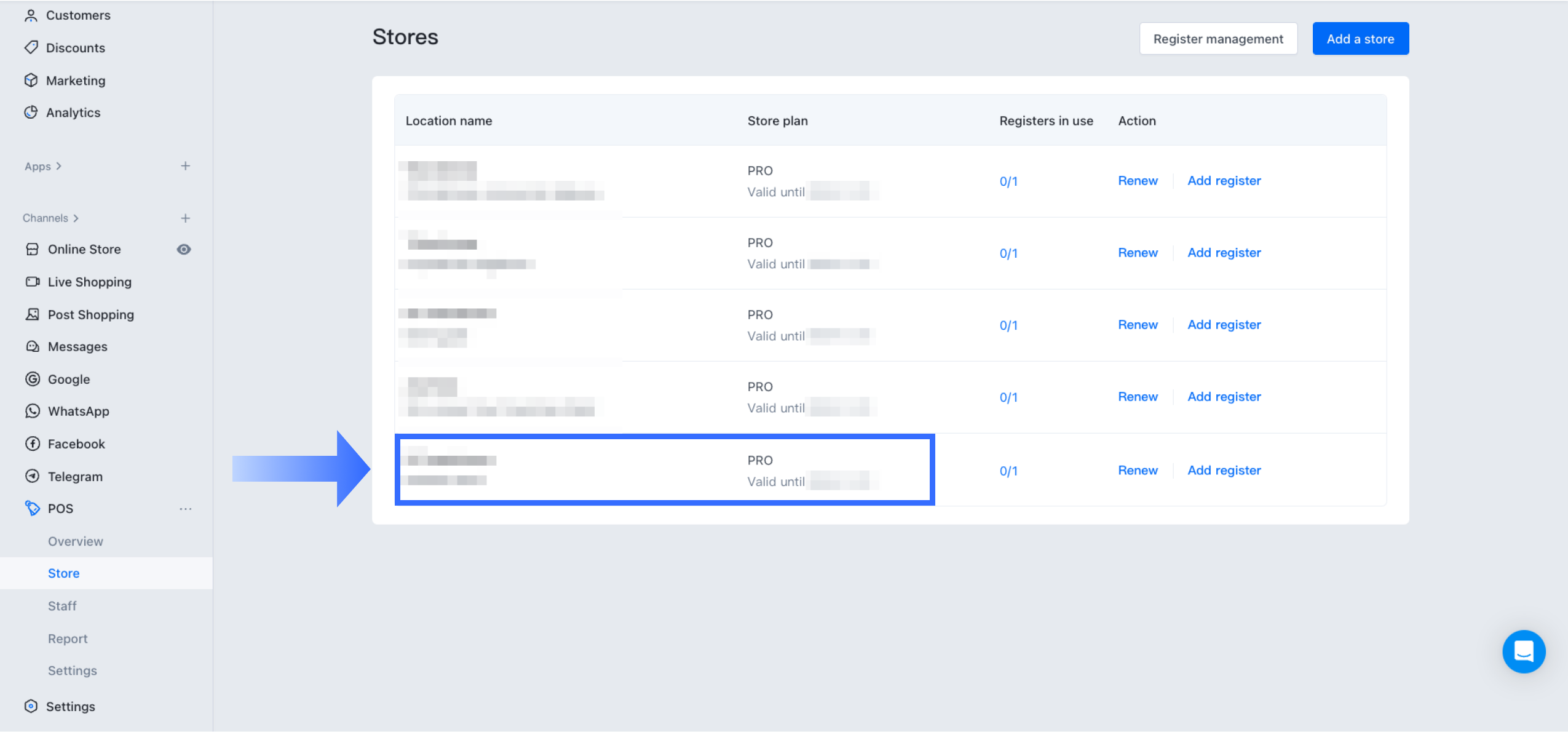Screen dimensions: 1568x732
Task: Click the plus next to Channels
Action: pos(185,218)
